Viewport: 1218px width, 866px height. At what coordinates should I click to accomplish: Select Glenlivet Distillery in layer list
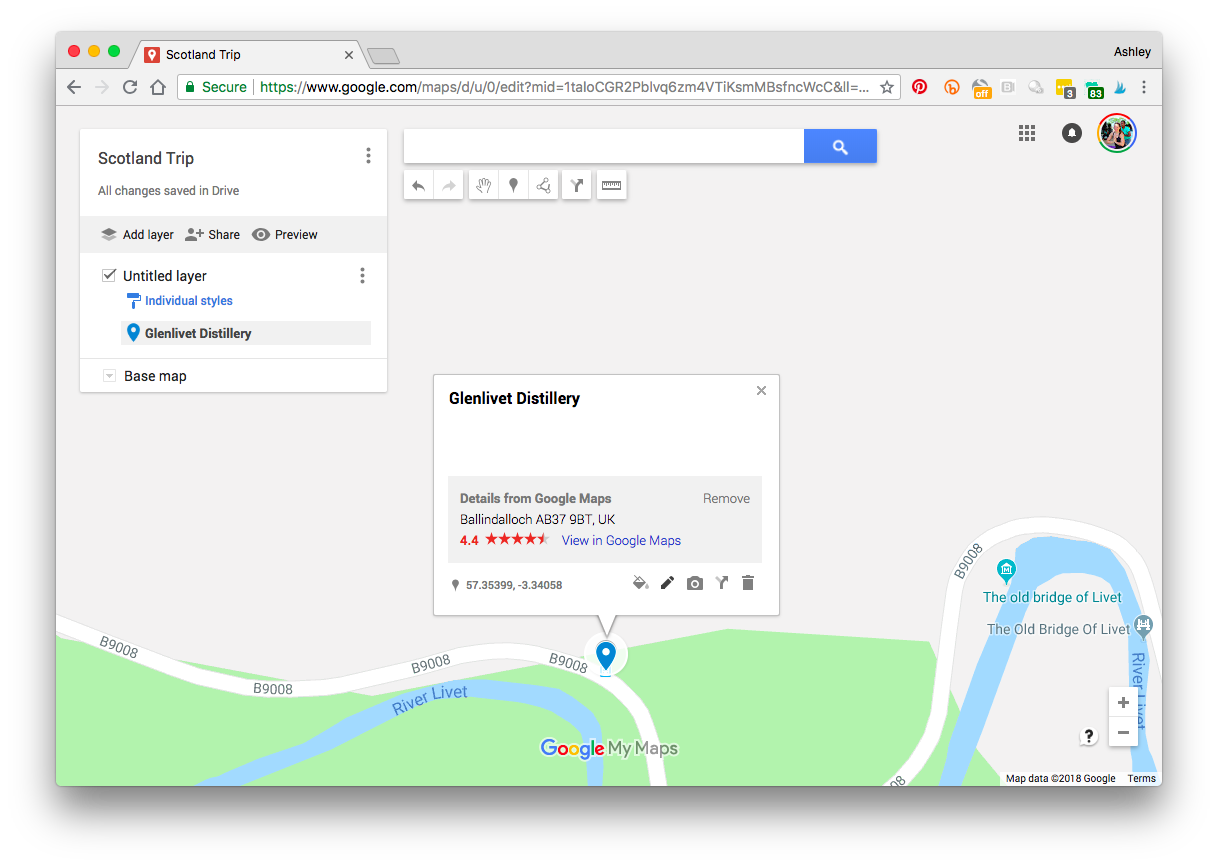click(246, 333)
